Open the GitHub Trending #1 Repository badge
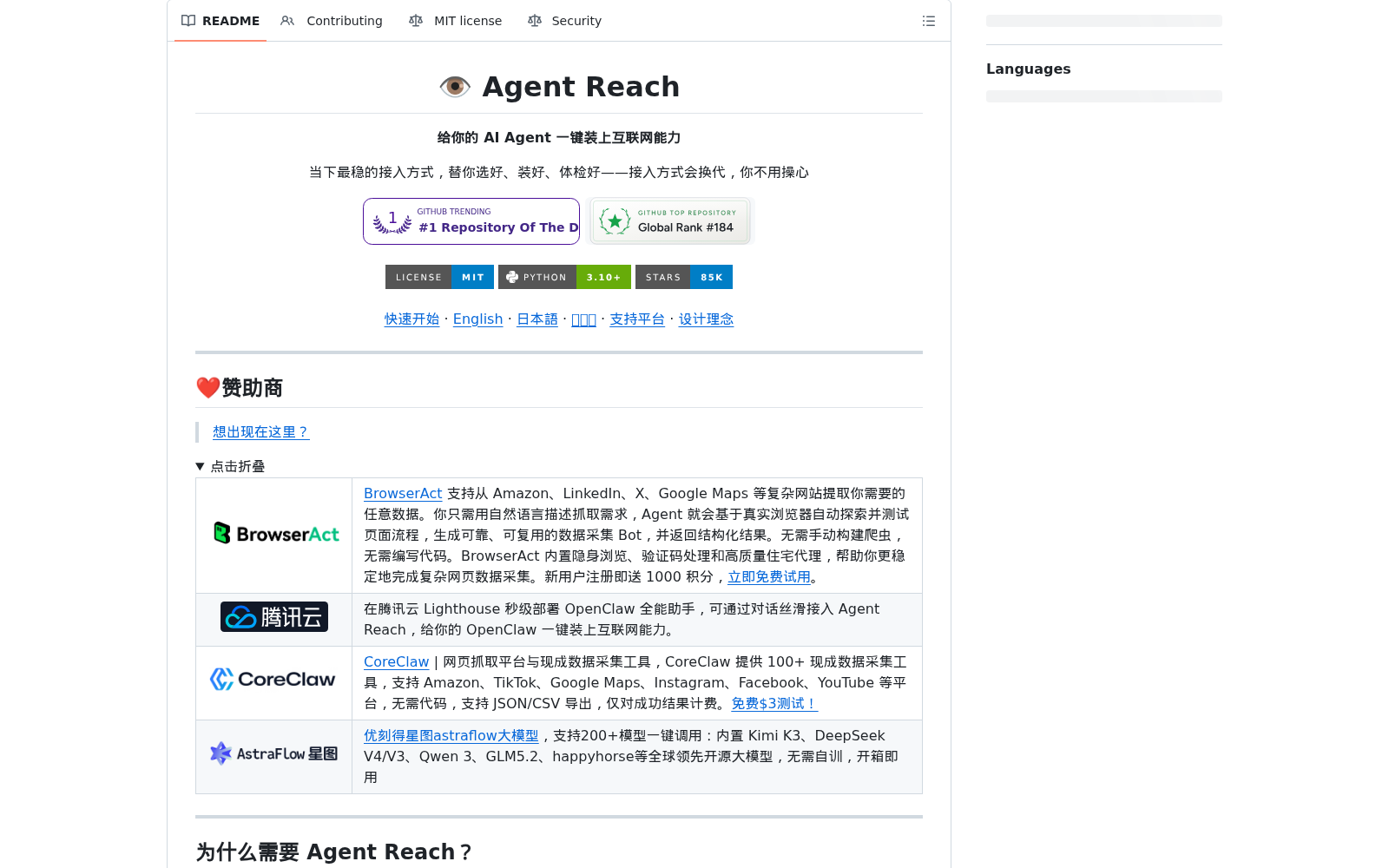1389x868 pixels. point(471,221)
